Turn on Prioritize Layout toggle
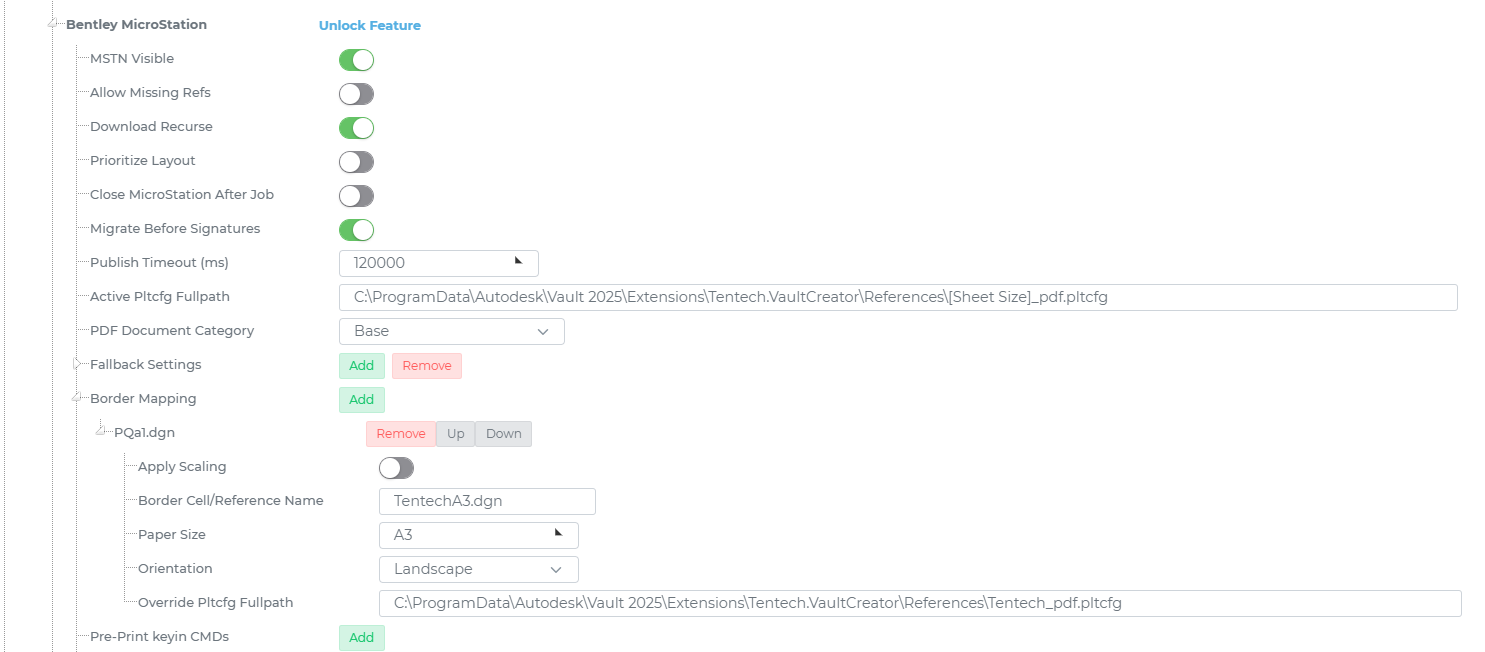 (x=356, y=162)
